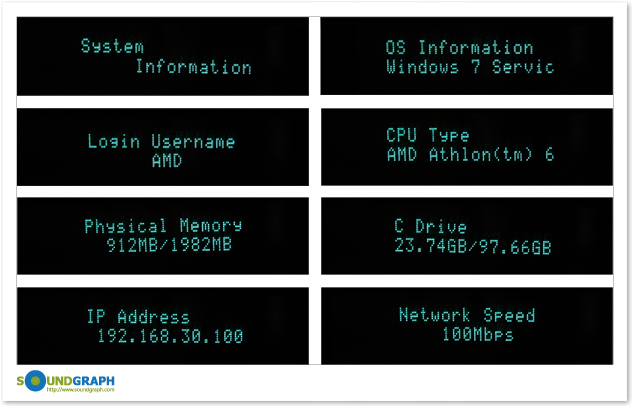Select the AMD username value
The width and height of the screenshot is (632, 410).
click(x=167, y=161)
